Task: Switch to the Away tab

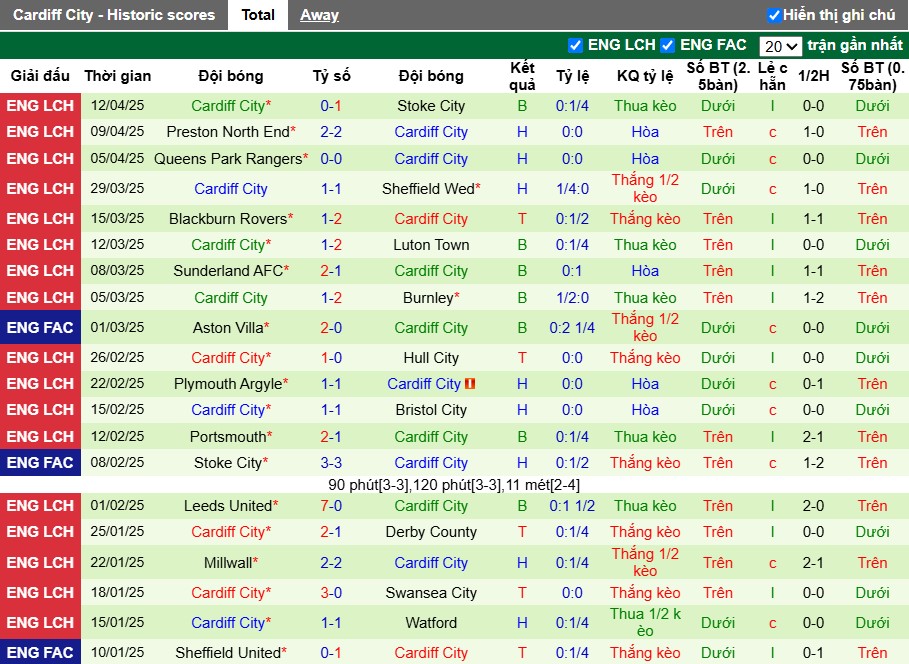Action: coord(319,15)
